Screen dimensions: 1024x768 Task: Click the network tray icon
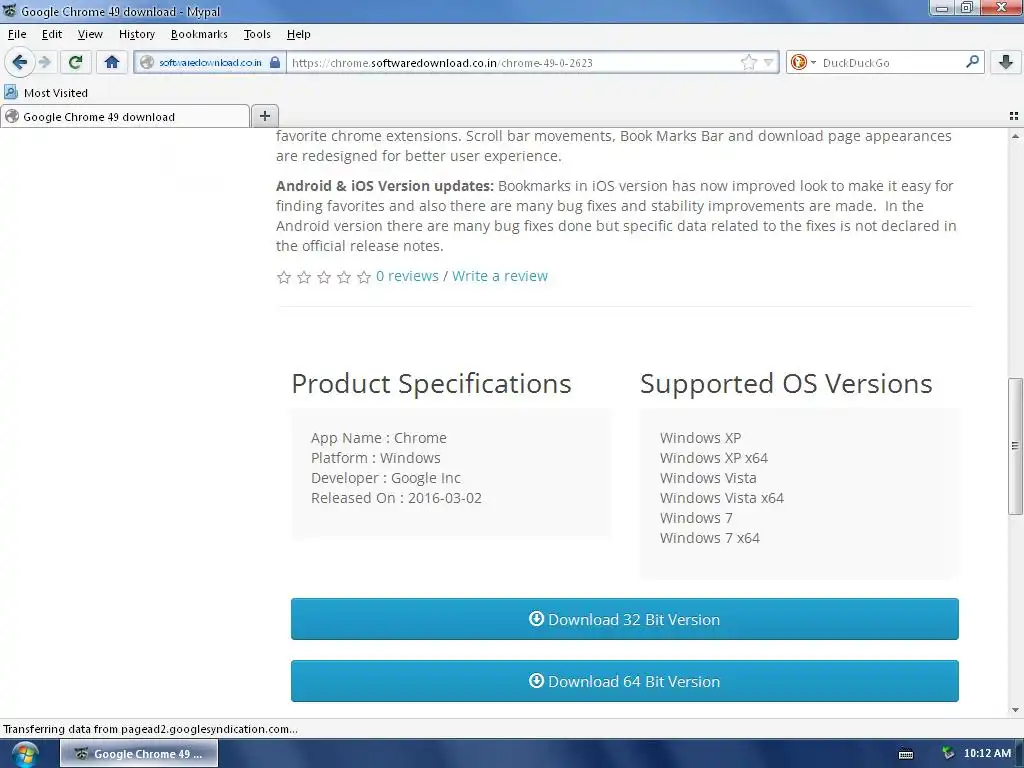pyautogui.click(x=948, y=754)
